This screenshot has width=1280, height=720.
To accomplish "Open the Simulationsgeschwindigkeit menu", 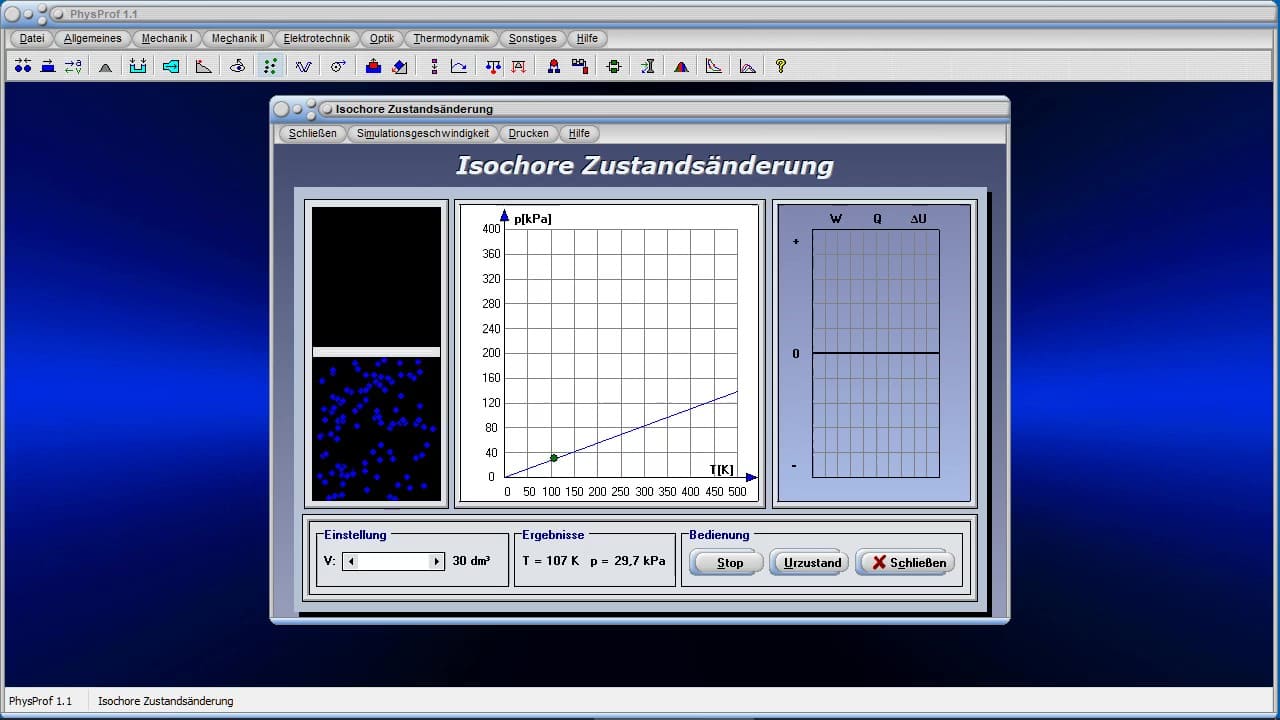I will tap(423, 133).
